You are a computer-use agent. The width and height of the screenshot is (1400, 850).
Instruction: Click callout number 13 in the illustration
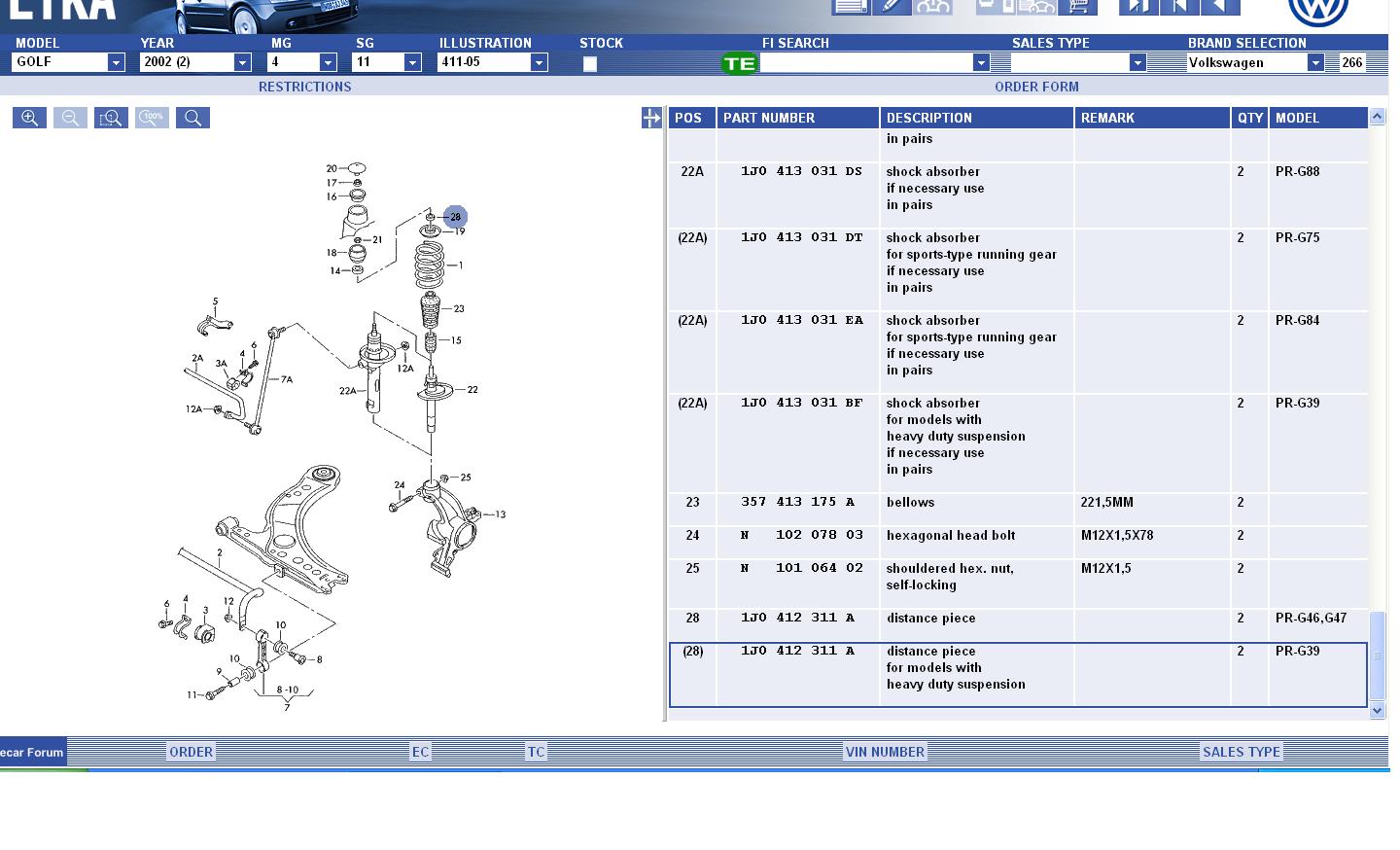[x=500, y=514]
